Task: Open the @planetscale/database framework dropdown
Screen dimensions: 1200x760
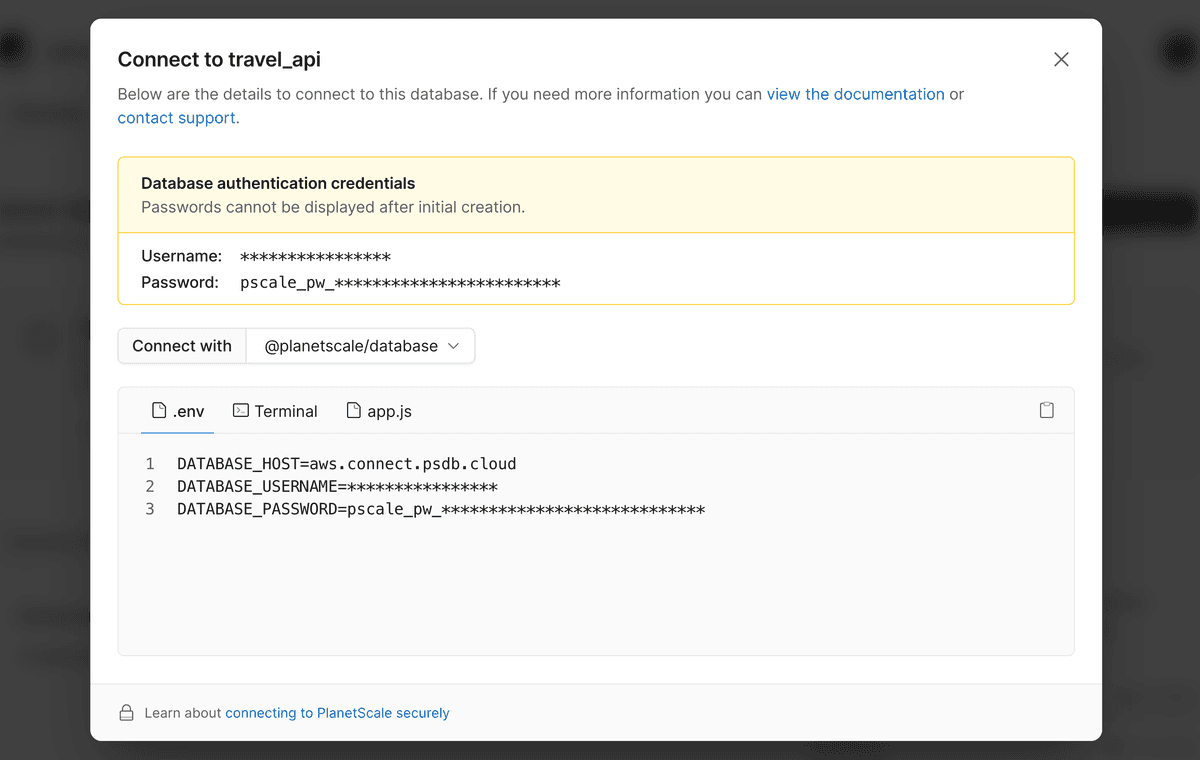Action: (360, 346)
